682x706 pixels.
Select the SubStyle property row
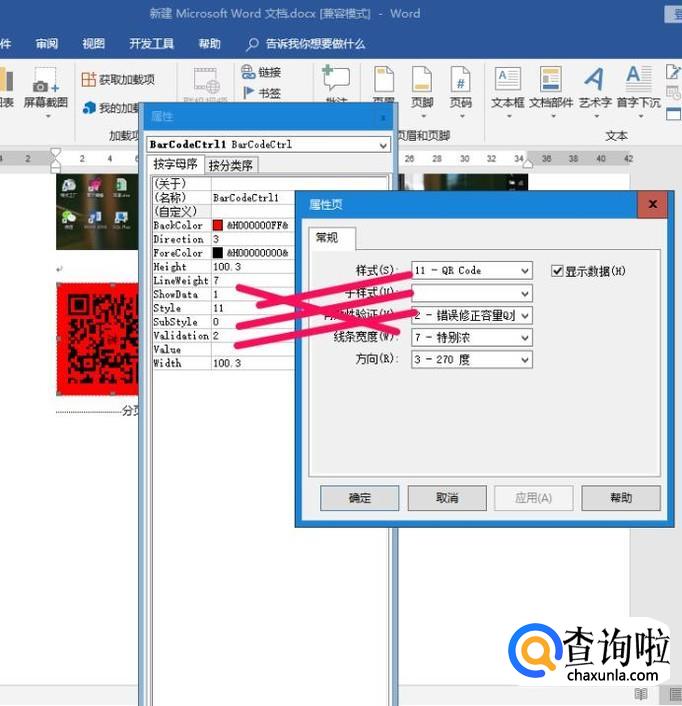click(224, 322)
